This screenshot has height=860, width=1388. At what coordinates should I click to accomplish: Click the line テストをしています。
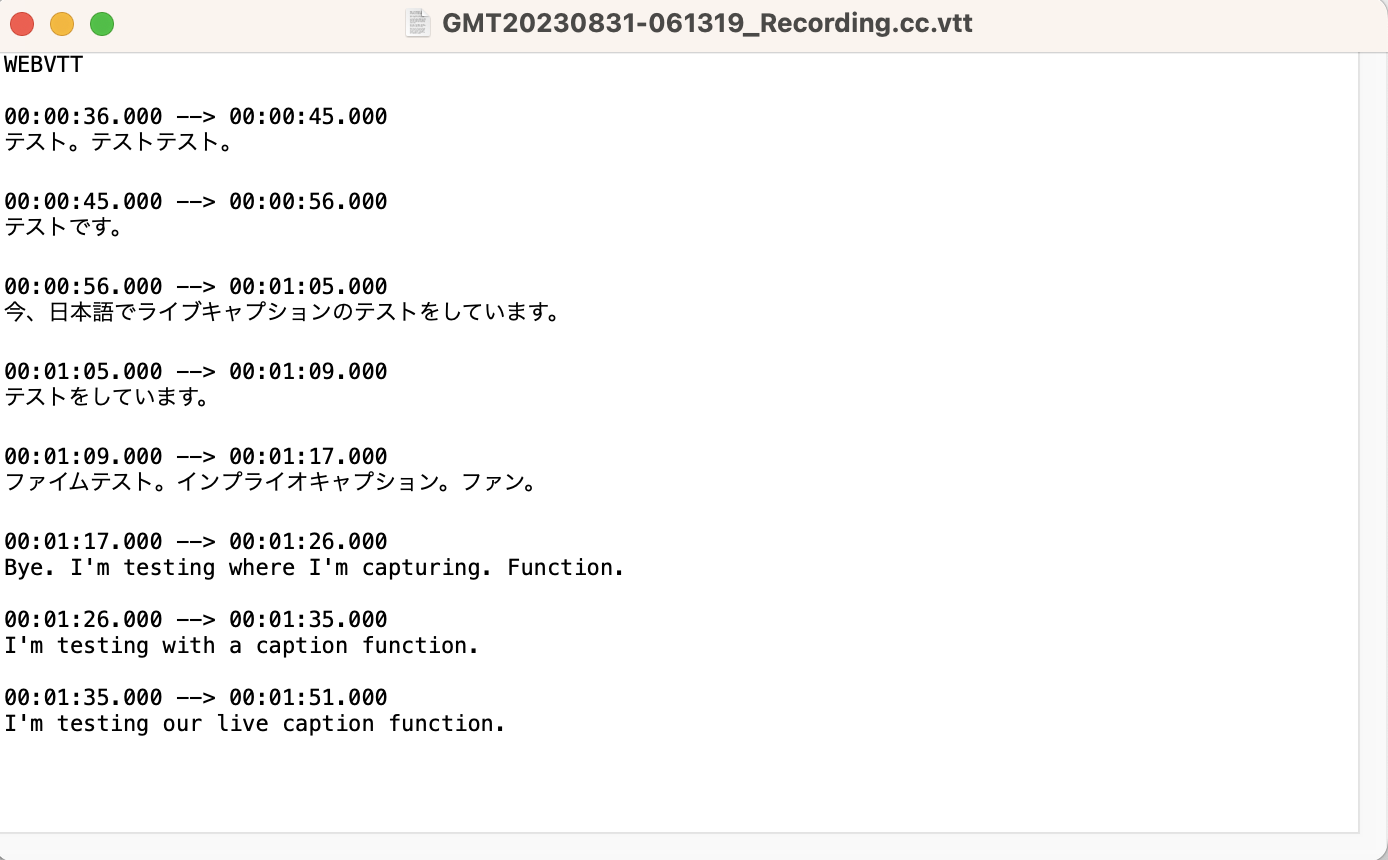pos(108,398)
